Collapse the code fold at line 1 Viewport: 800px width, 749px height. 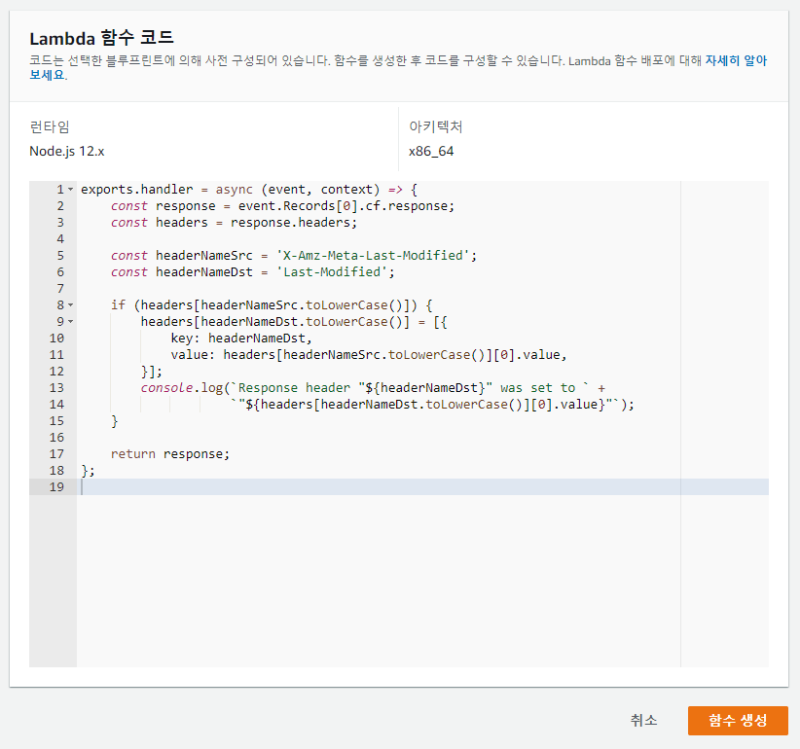(70, 189)
